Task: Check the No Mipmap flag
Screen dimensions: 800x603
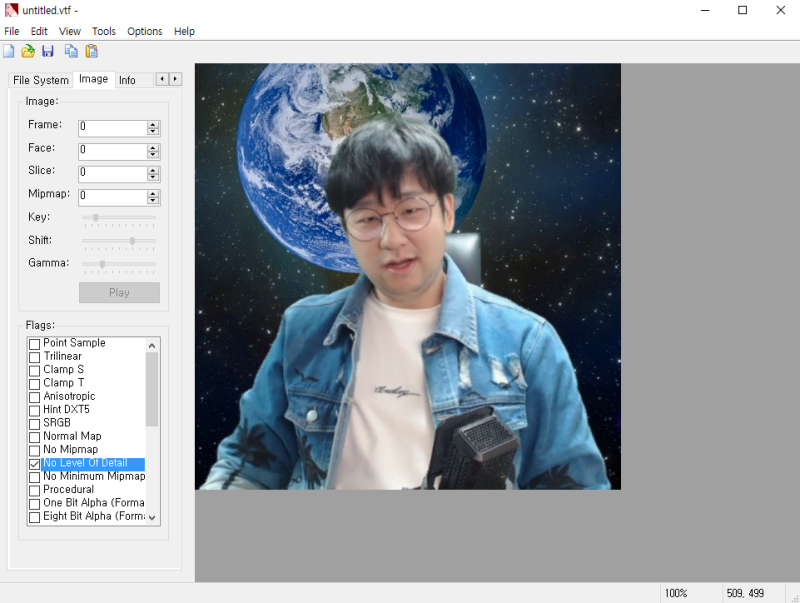Action: (x=34, y=450)
